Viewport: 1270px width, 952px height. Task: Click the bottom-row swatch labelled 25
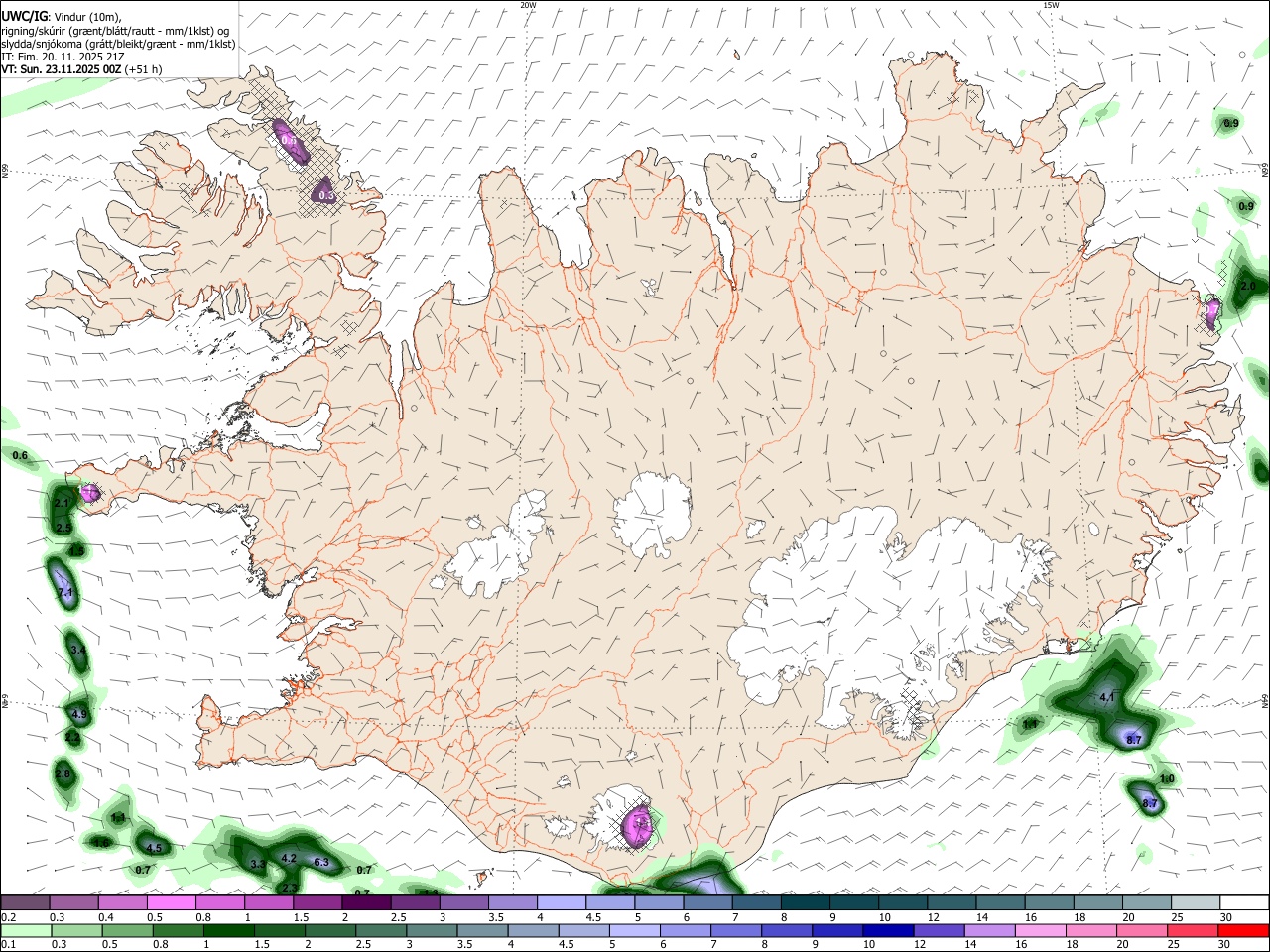[x=1192, y=930]
